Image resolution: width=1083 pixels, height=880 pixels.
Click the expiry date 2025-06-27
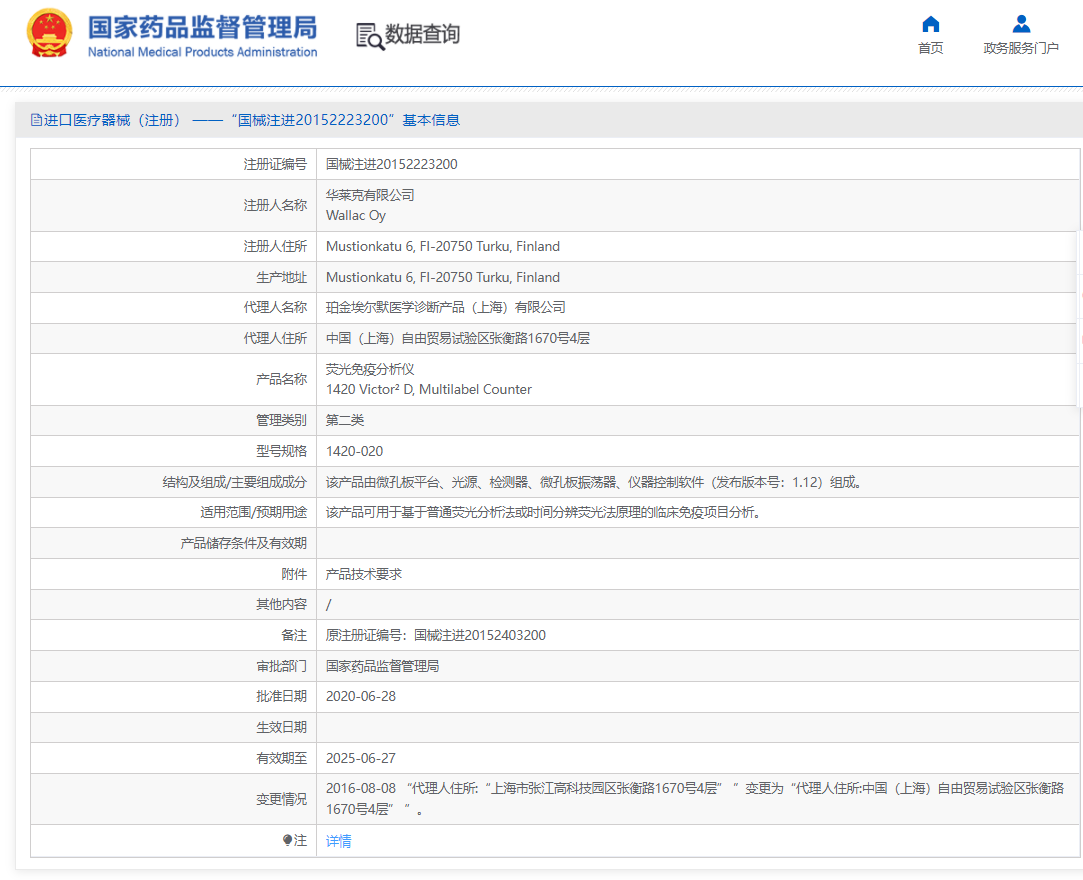361,758
